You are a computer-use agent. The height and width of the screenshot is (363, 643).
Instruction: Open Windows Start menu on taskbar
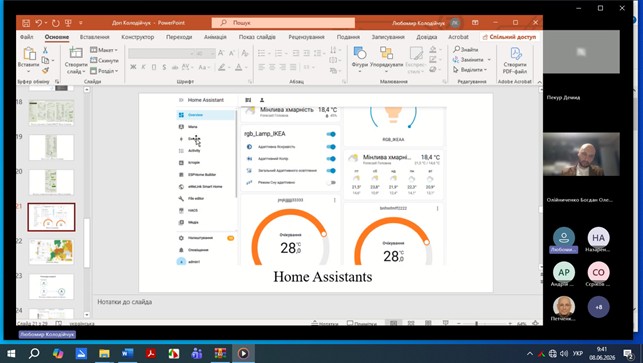[11, 354]
